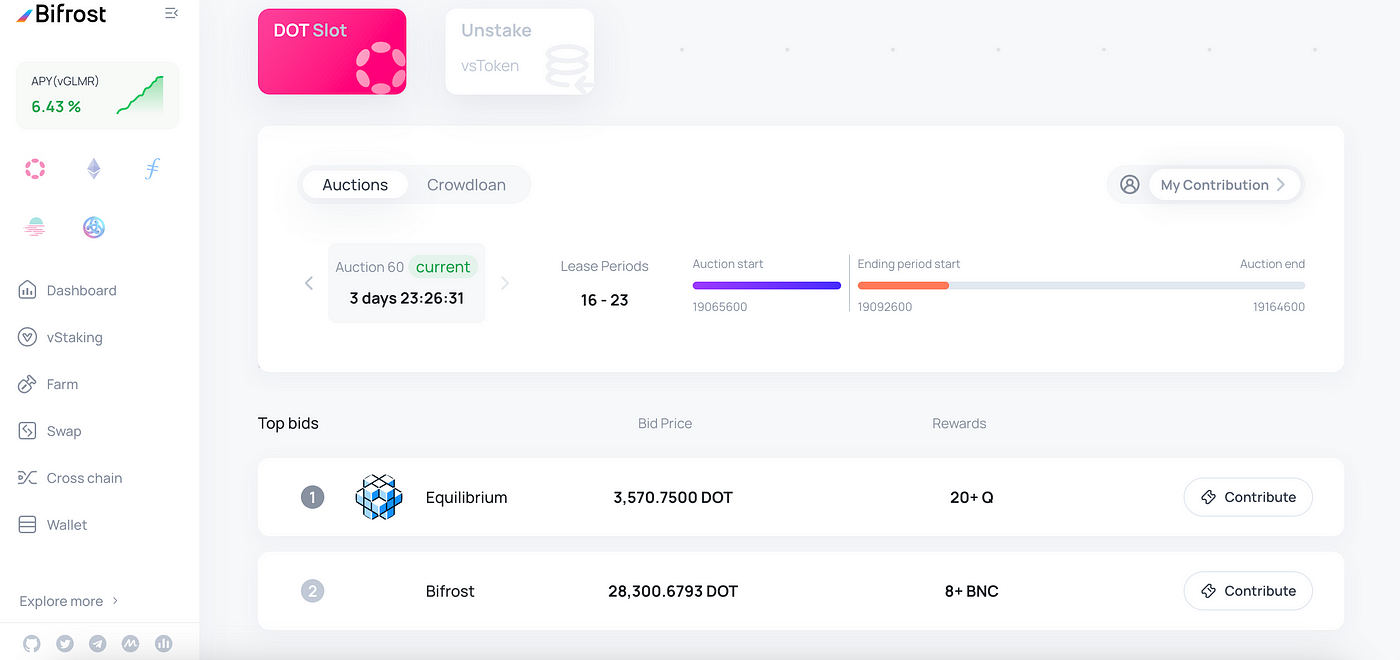This screenshot has width=1400, height=660.
Task: Click the user profile icon
Action: pyautogui.click(x=1130, y=185)
